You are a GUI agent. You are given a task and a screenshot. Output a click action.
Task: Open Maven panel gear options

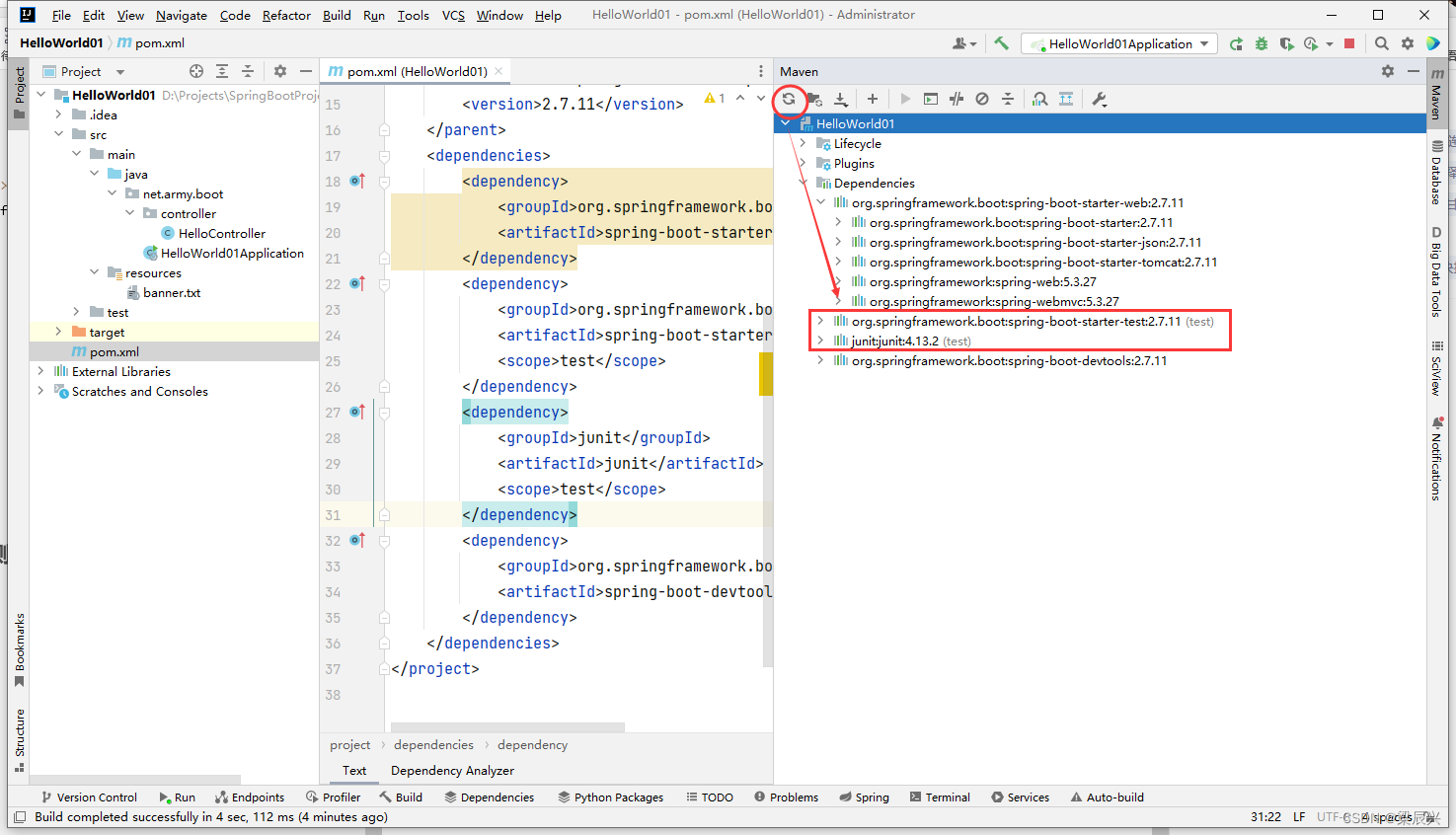1388,71
